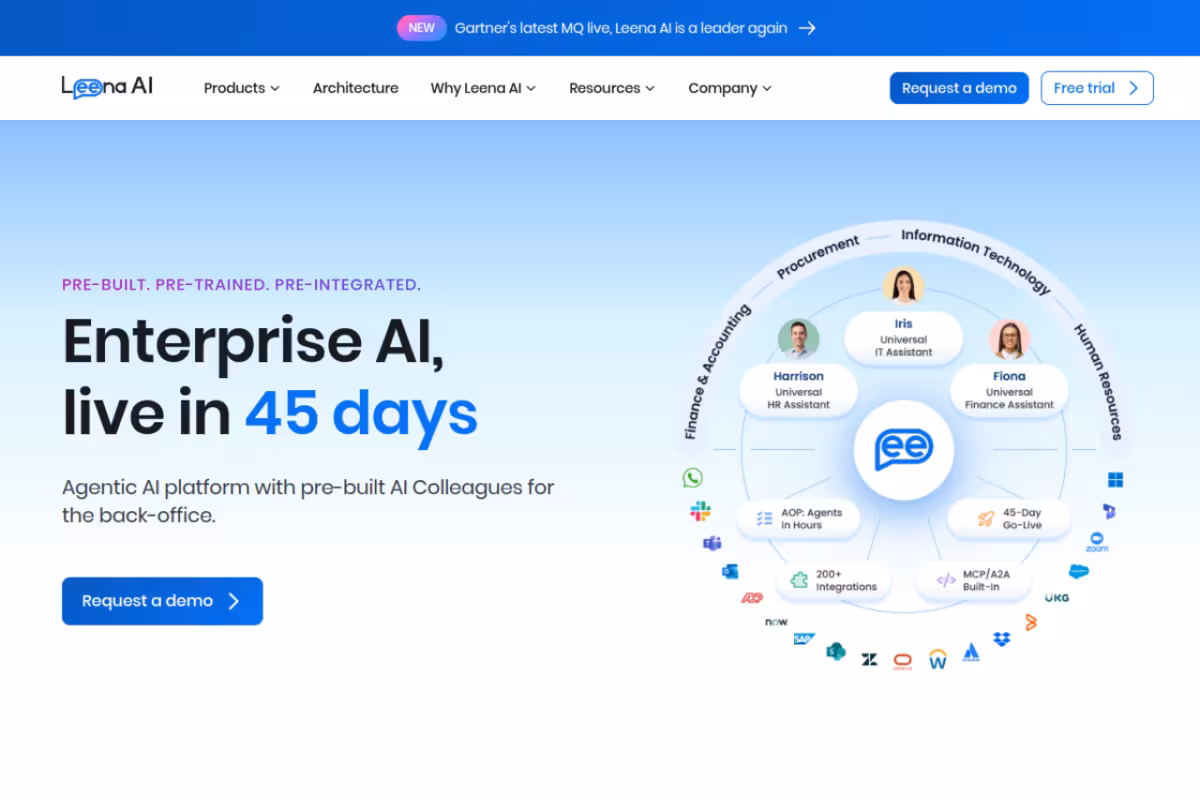
Task: Click the puzzle icon for 200+ Integrations
Action: tap(799, 580)
